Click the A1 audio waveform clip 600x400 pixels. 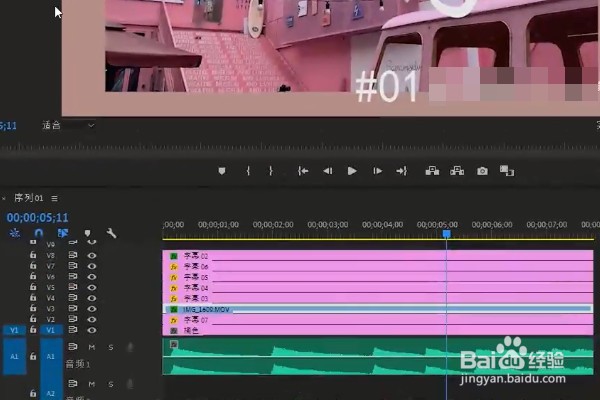(378, 356)
